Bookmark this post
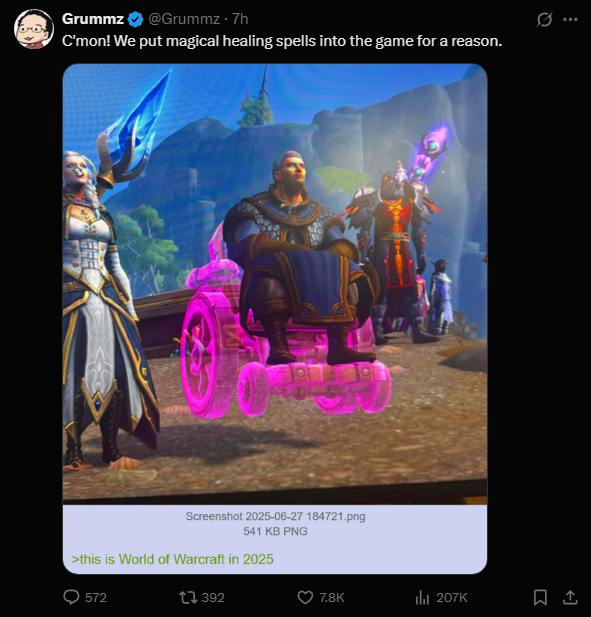Screen dimensions: 591x617 point(540,597)
